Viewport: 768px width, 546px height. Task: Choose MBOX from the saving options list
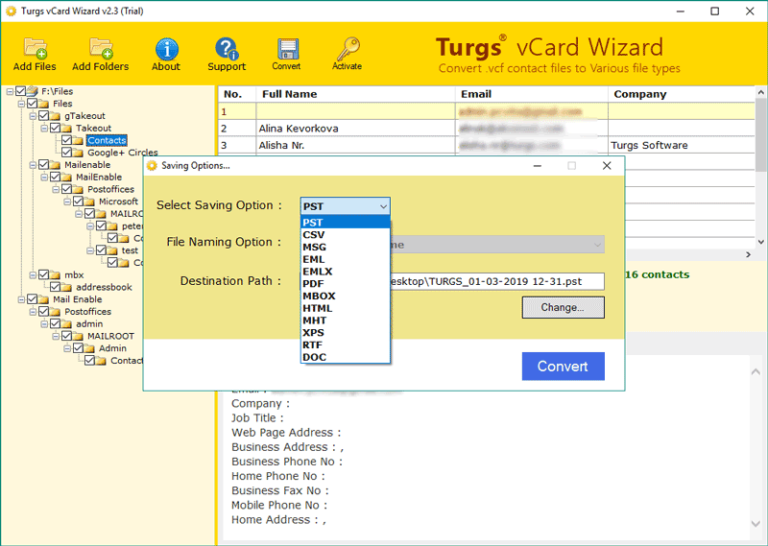tap(345, 296)
